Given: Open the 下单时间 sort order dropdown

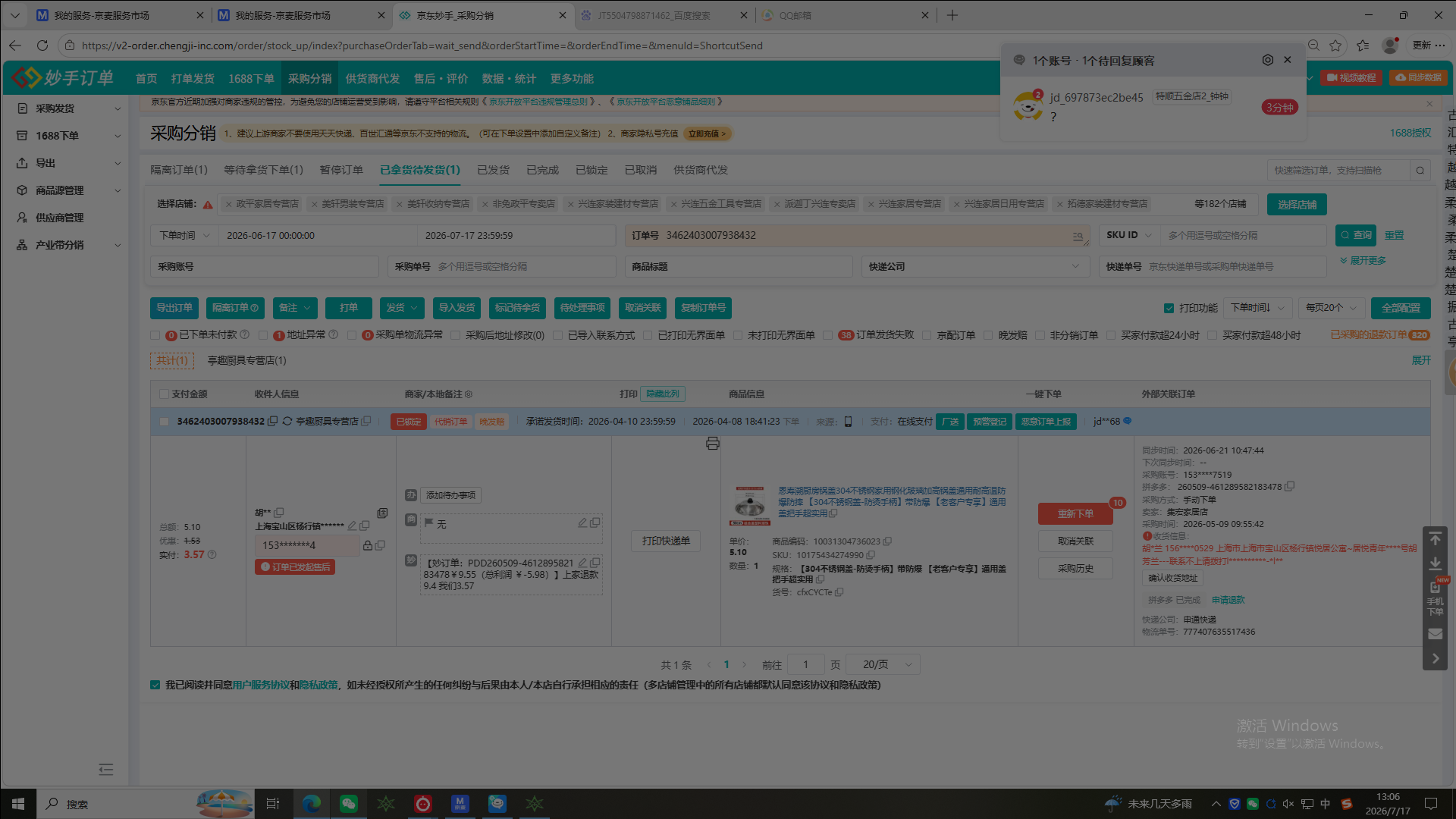Looking at the screenshot, I should tap(1257, 308).
